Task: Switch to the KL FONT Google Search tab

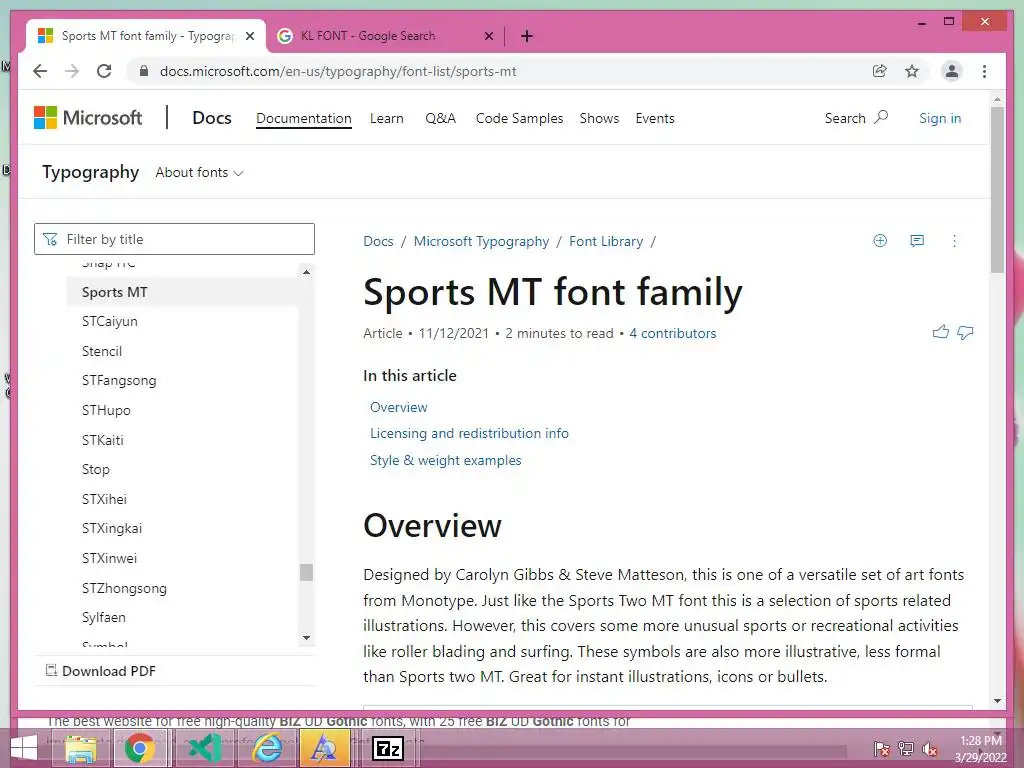Action: point(368,36)
